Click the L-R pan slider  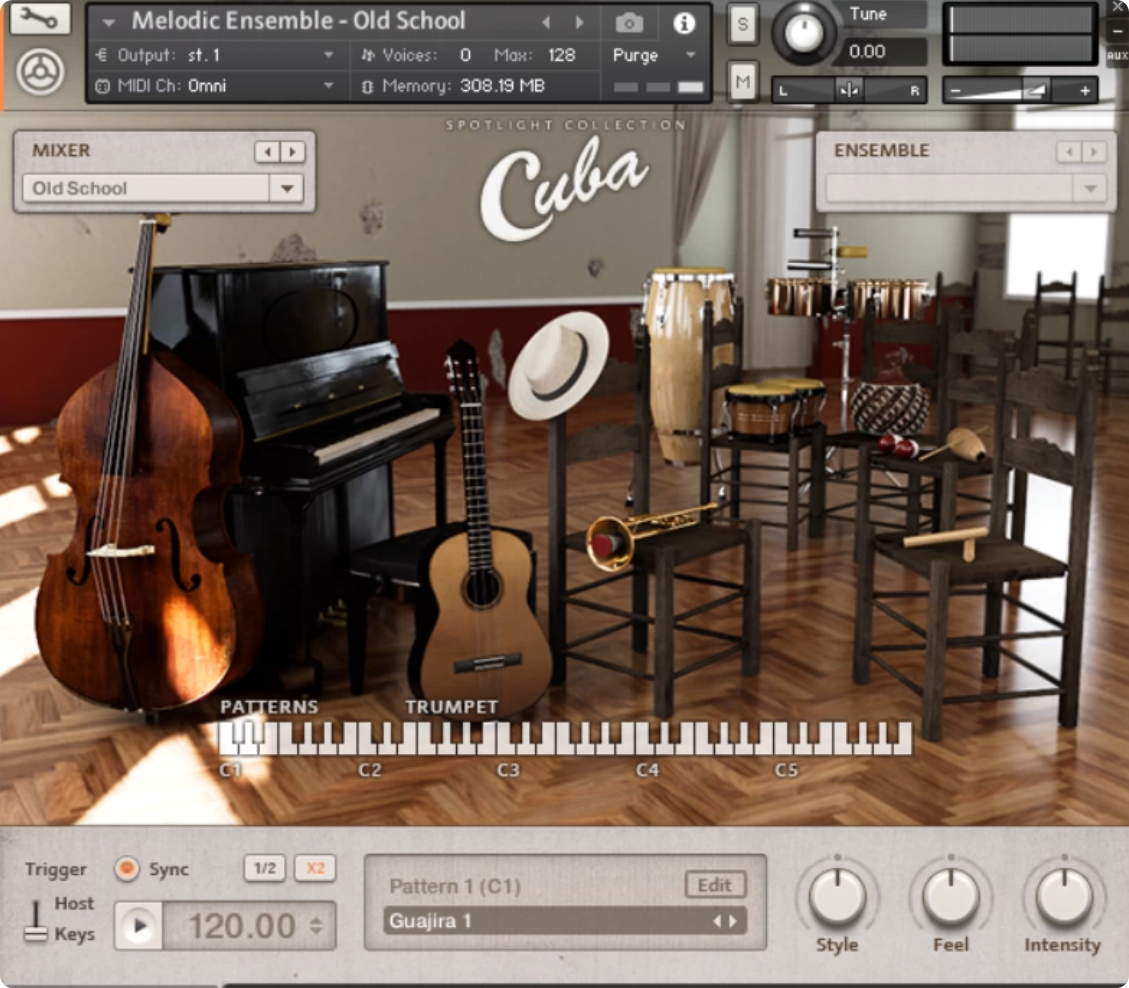tap(849, 91)
